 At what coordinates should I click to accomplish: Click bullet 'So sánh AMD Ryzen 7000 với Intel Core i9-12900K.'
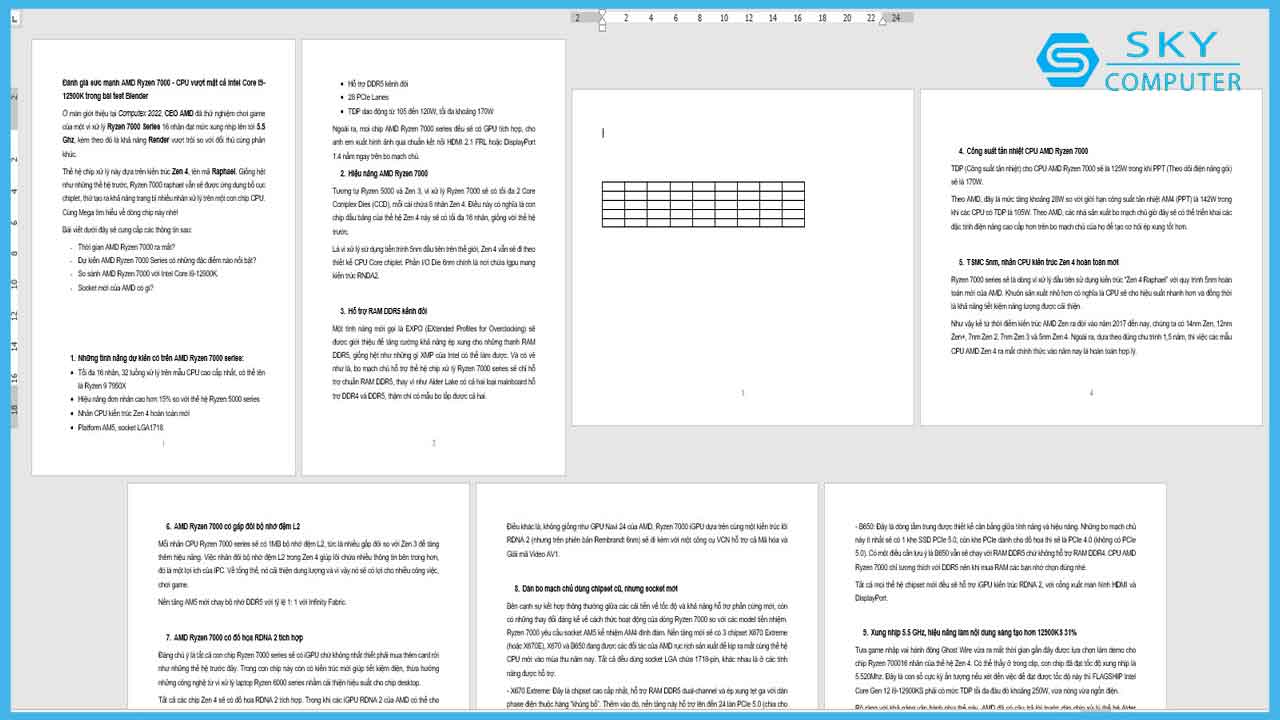click(147, 273)
